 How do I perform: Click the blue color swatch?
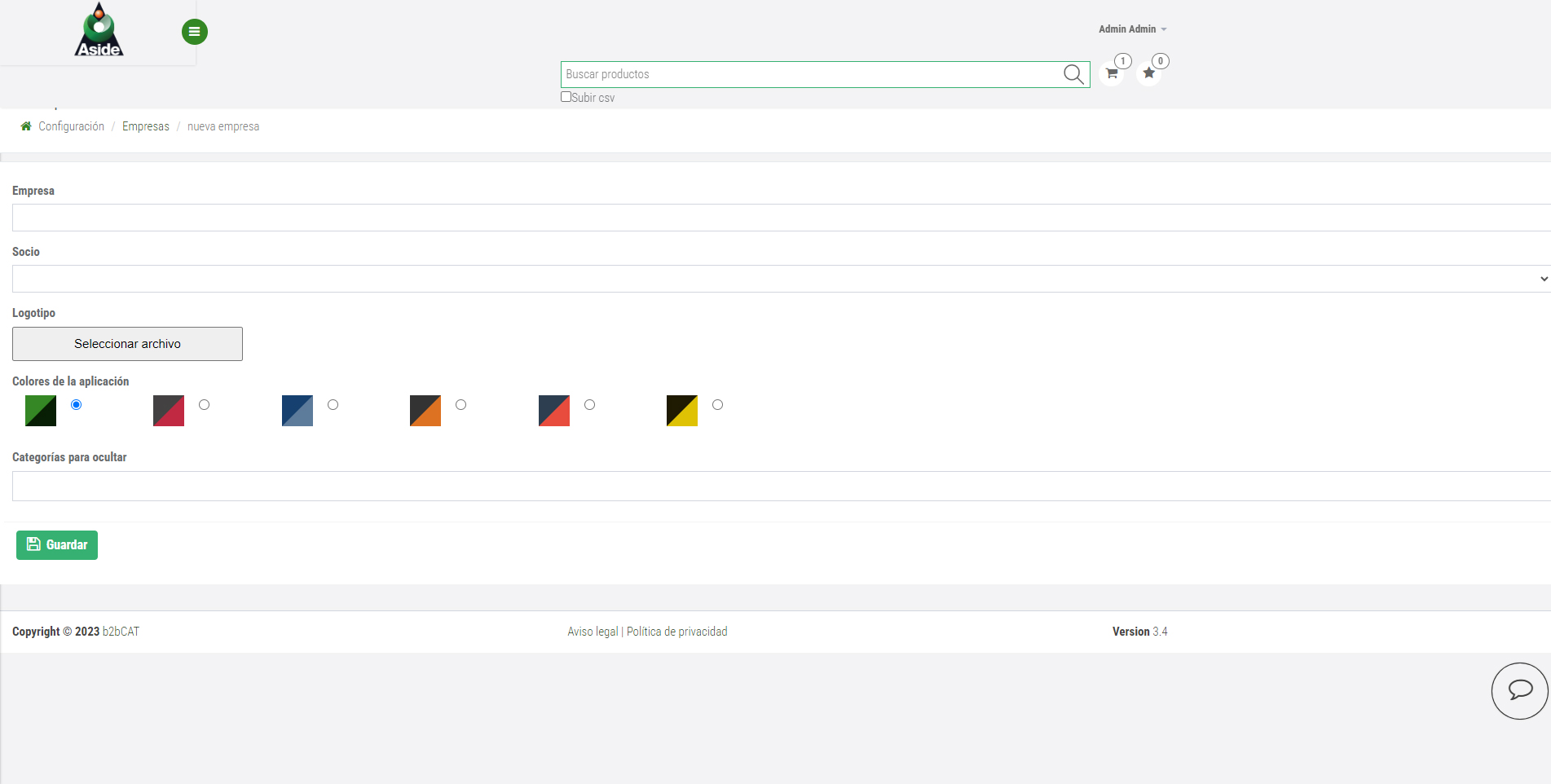(297, 411)
